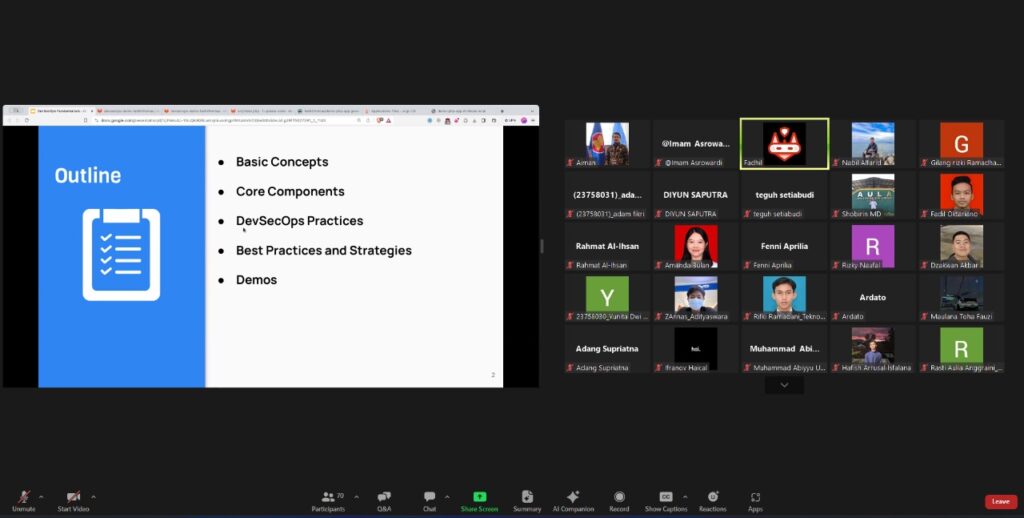Unmute the microphone
This screenshot has width=1024, height=518.
tap(24, 501)
